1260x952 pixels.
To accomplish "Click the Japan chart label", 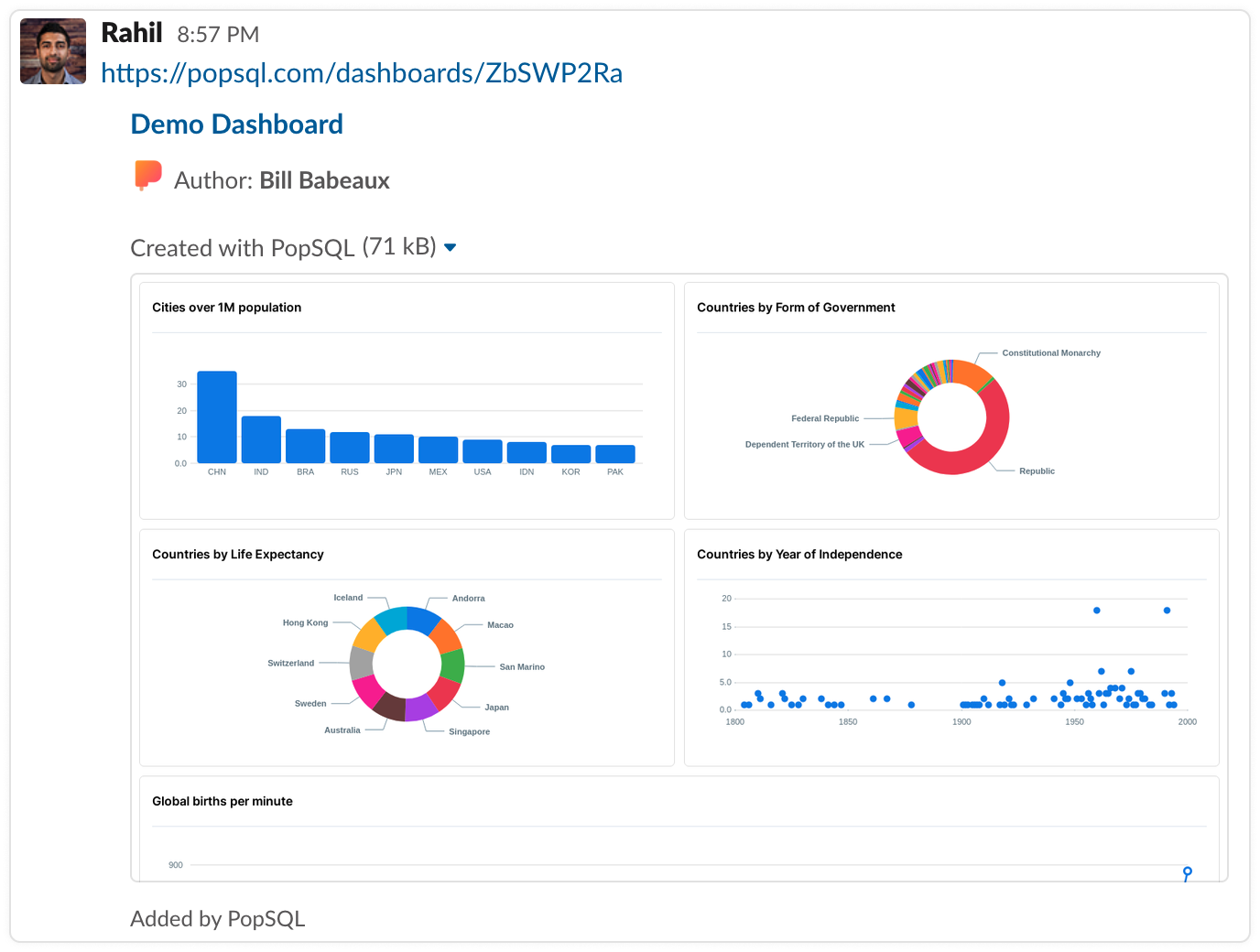I will [496, 708].
